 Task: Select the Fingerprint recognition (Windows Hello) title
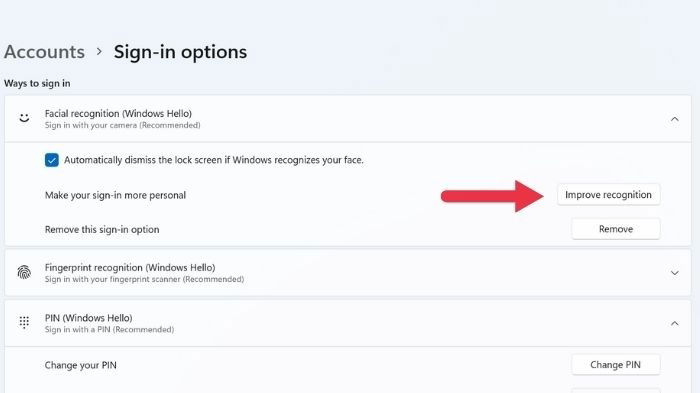[x=130, y=268]
